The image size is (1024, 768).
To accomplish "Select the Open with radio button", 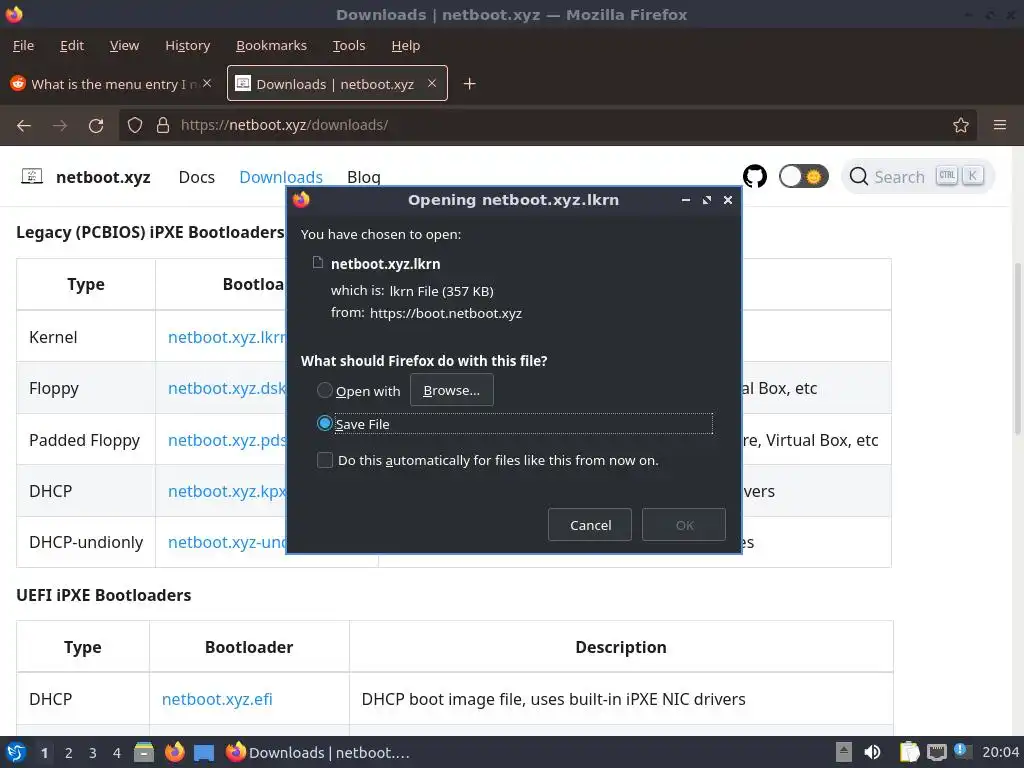I will 325,391.
